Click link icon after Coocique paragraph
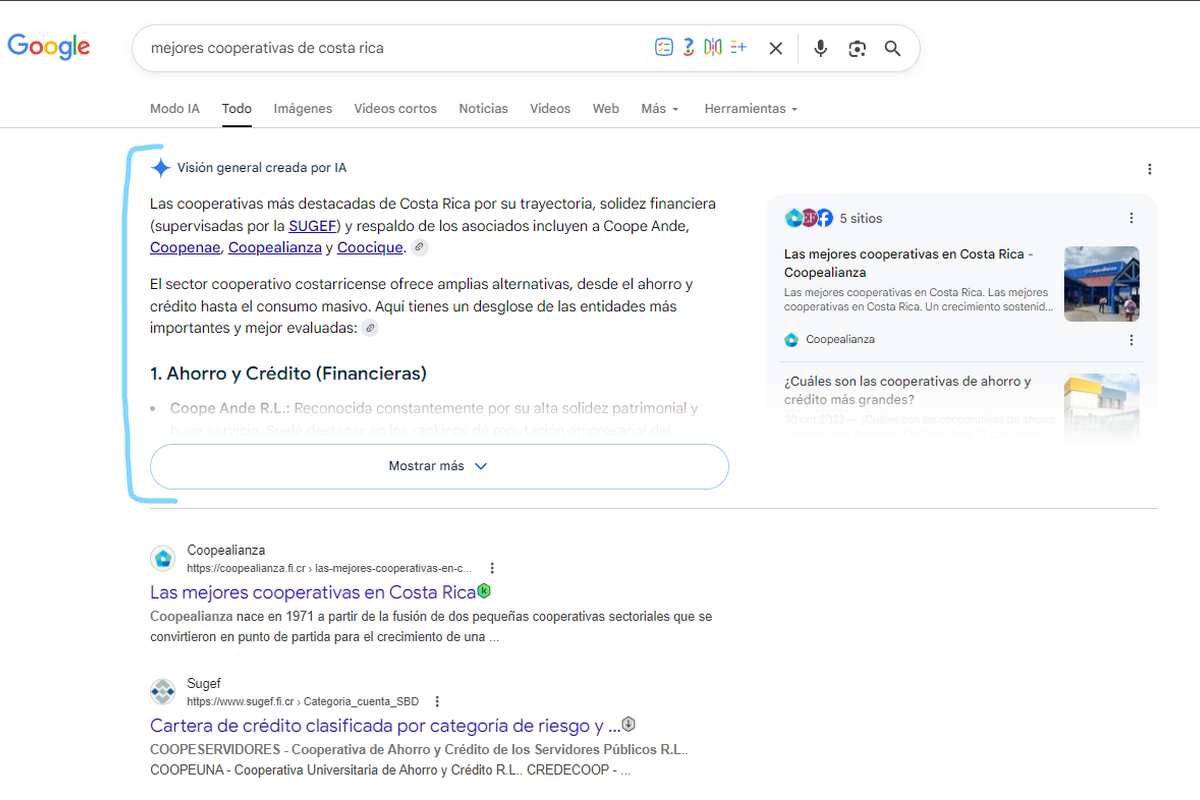 [x=420, y=247]
